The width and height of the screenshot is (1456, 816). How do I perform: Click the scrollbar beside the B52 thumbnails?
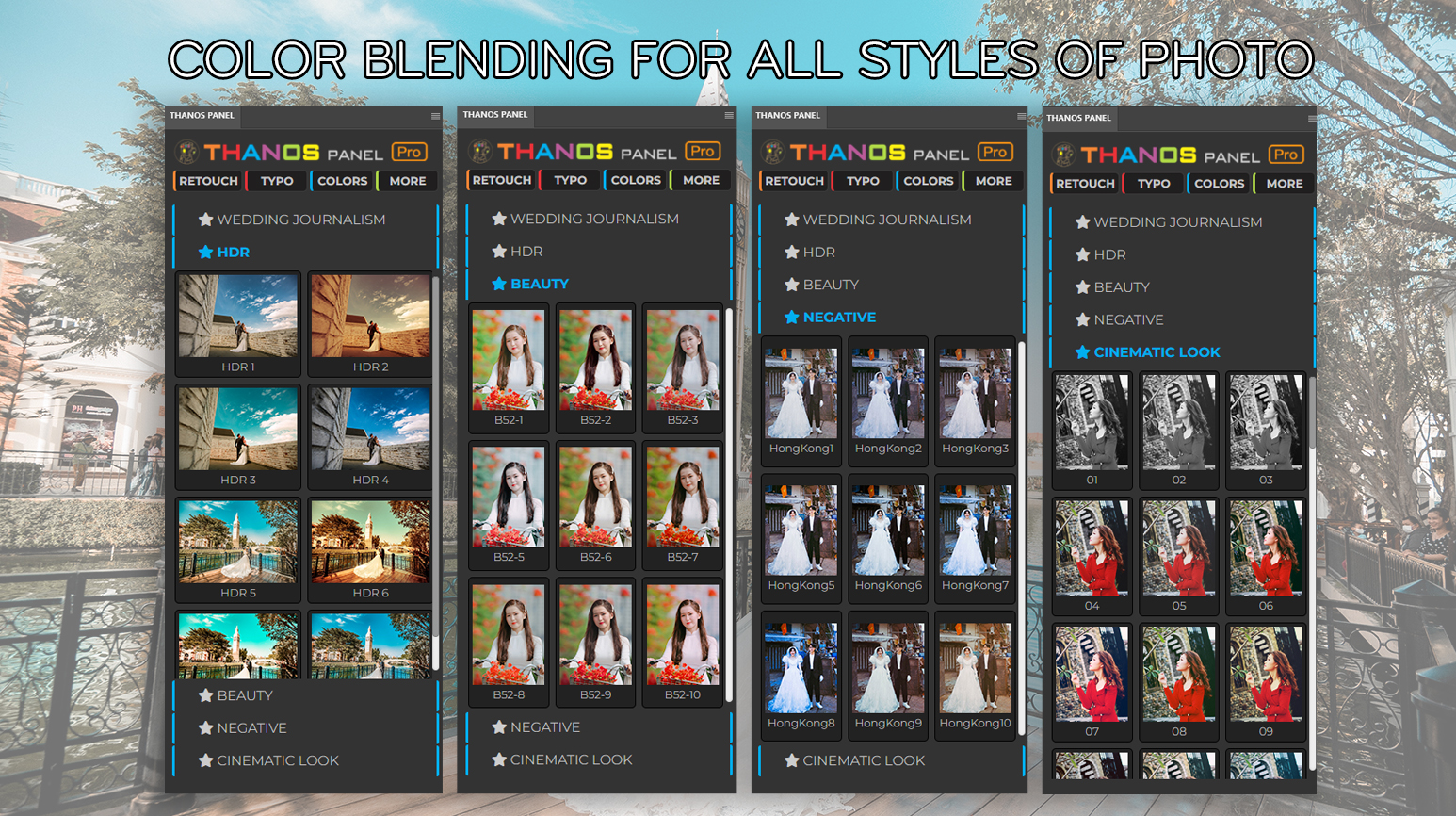point(729,504)
